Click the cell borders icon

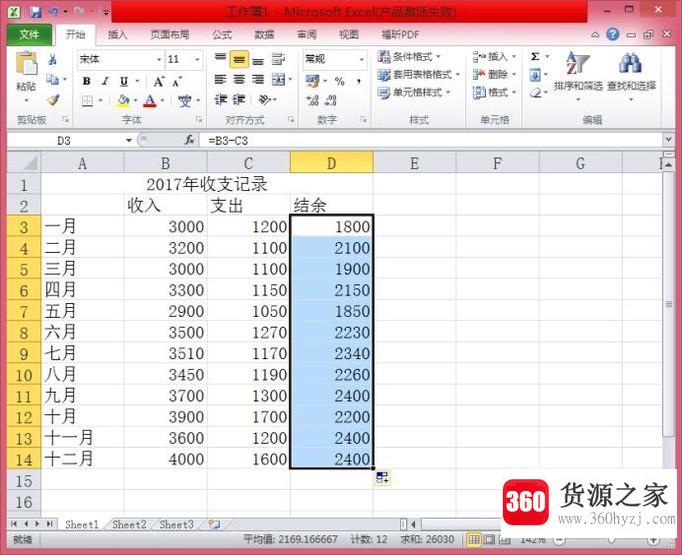pos(87,101)
